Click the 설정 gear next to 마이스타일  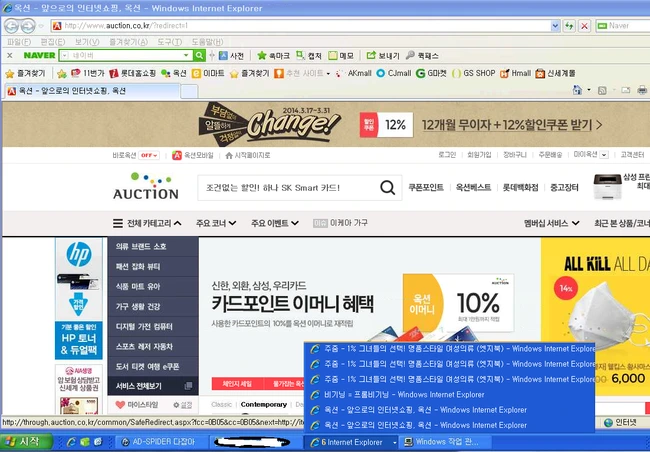[x=182, y=405]
